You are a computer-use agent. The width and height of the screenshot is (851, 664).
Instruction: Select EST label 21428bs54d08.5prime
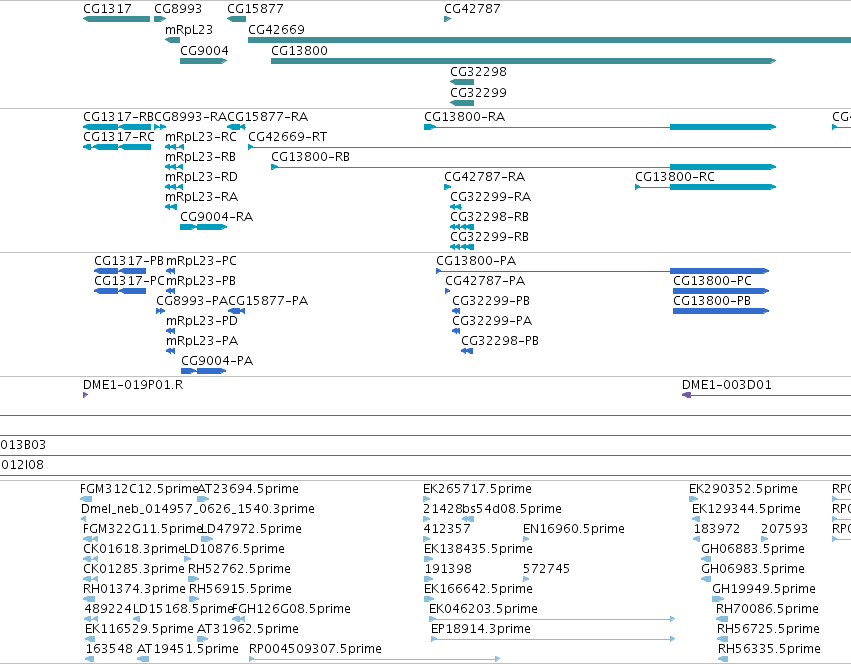492,509
